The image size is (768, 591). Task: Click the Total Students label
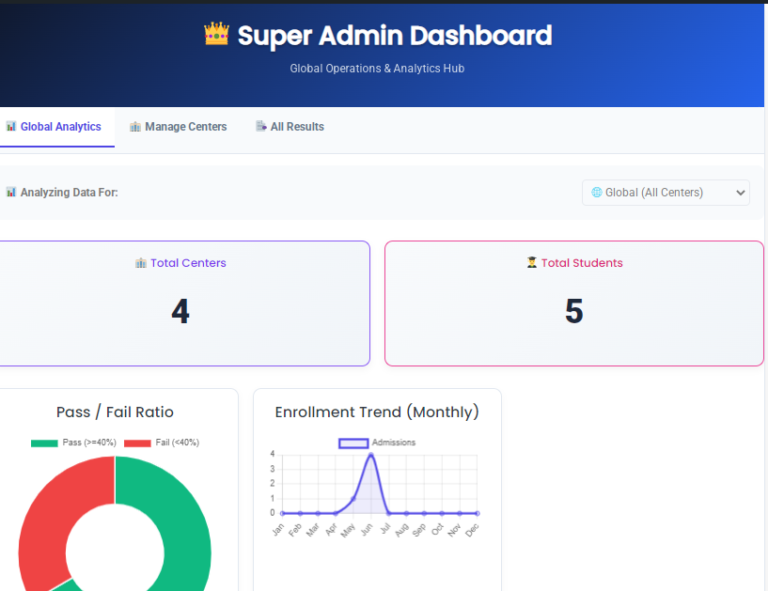pyautogui.click(x=582, y=263)
